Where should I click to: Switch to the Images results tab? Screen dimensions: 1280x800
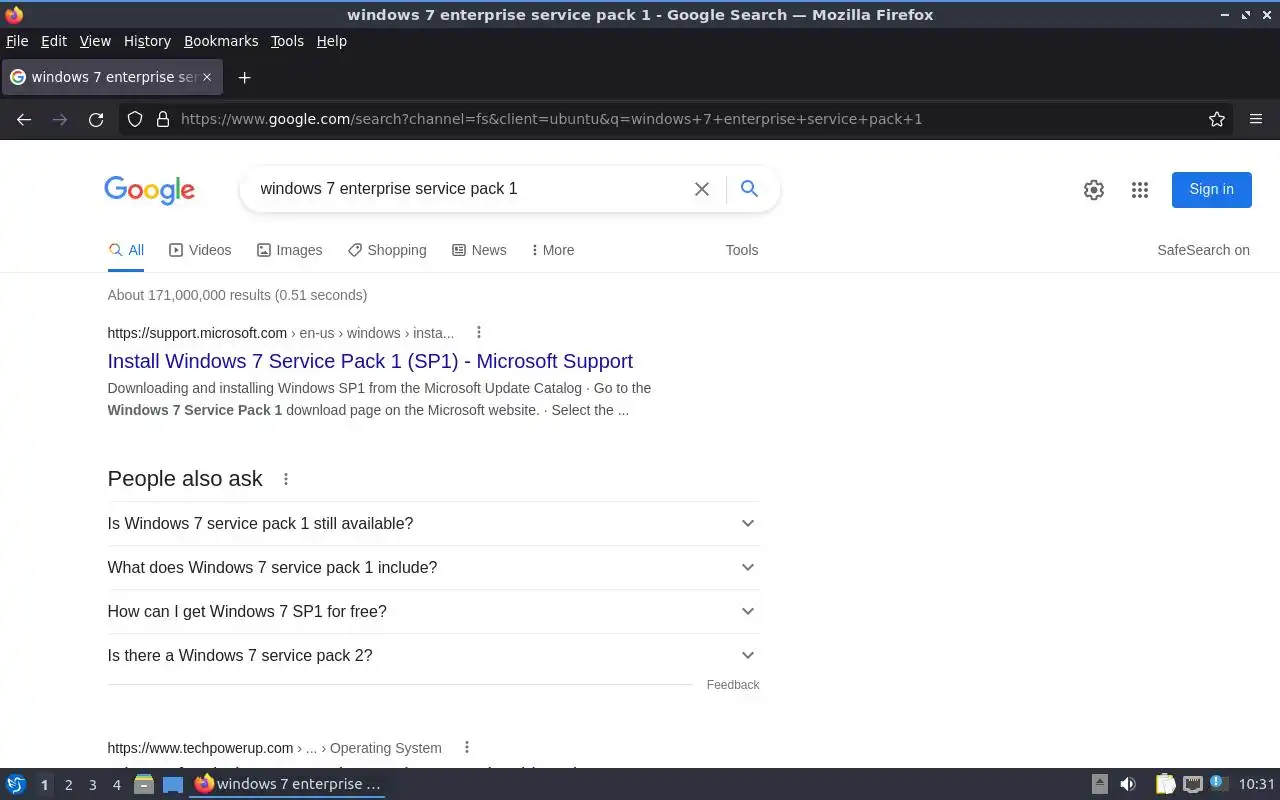coord(289,250)
